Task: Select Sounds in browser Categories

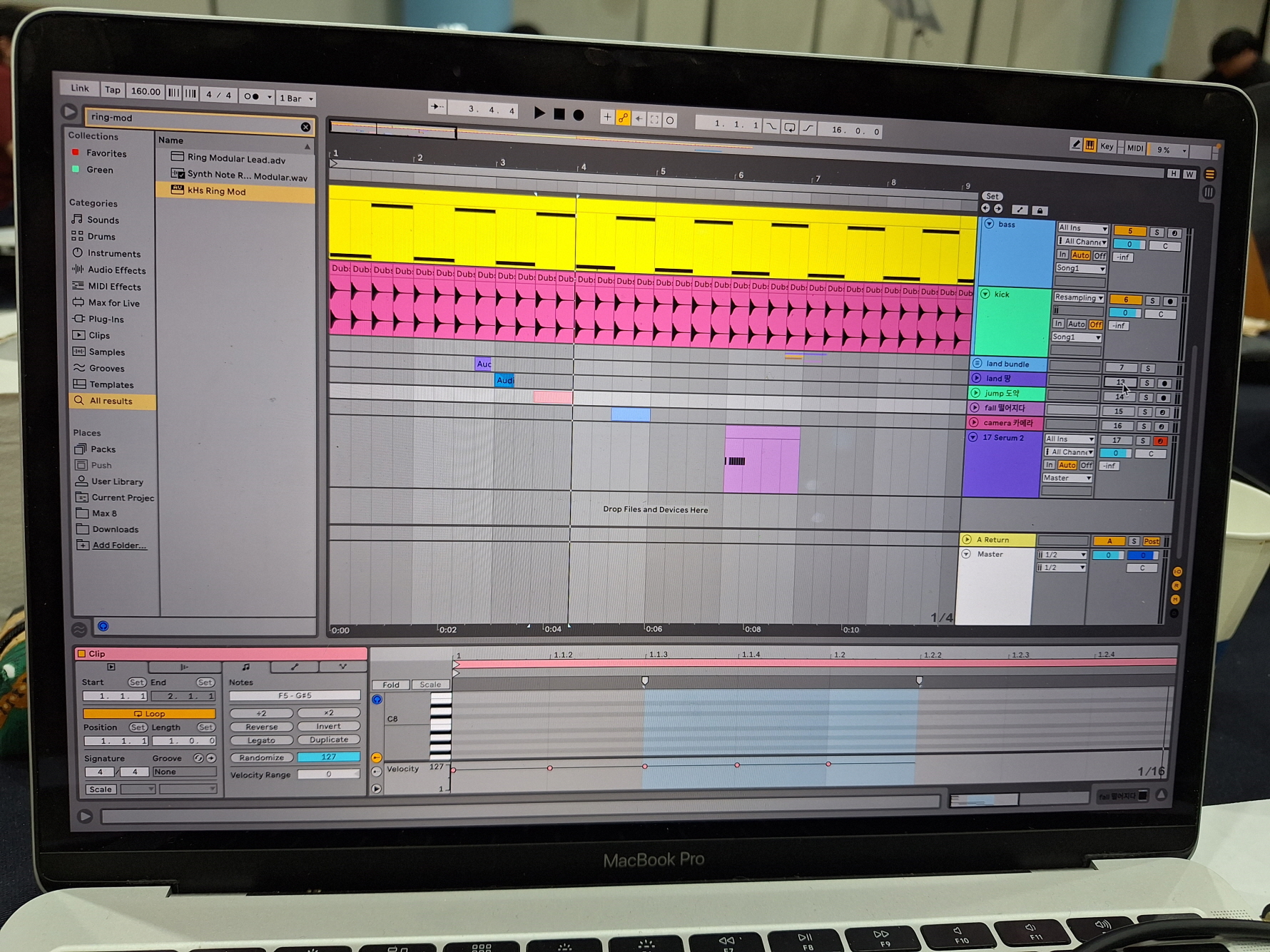Action: pos(103,220)
